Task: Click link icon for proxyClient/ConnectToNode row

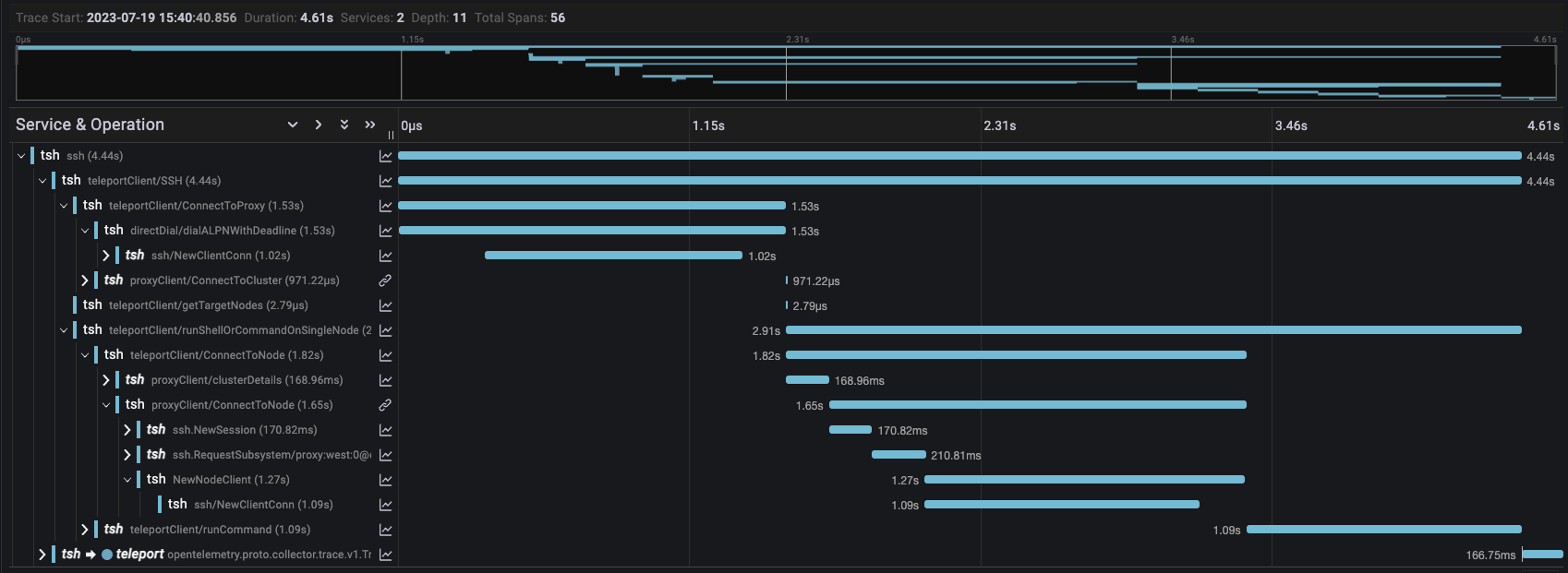Action: click(386, 405)
